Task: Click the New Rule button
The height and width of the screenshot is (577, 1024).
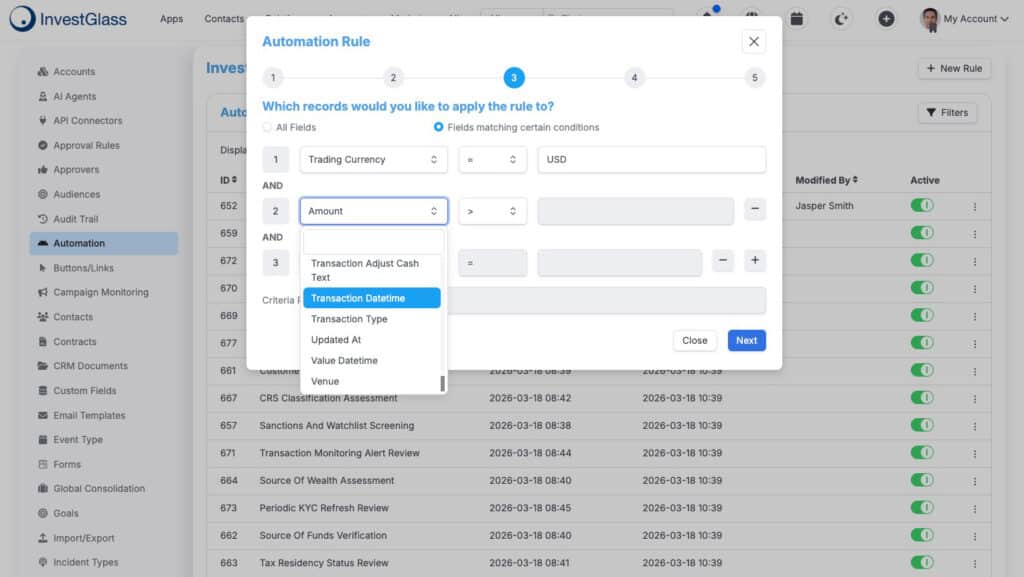Action: [x=954, y=69]
